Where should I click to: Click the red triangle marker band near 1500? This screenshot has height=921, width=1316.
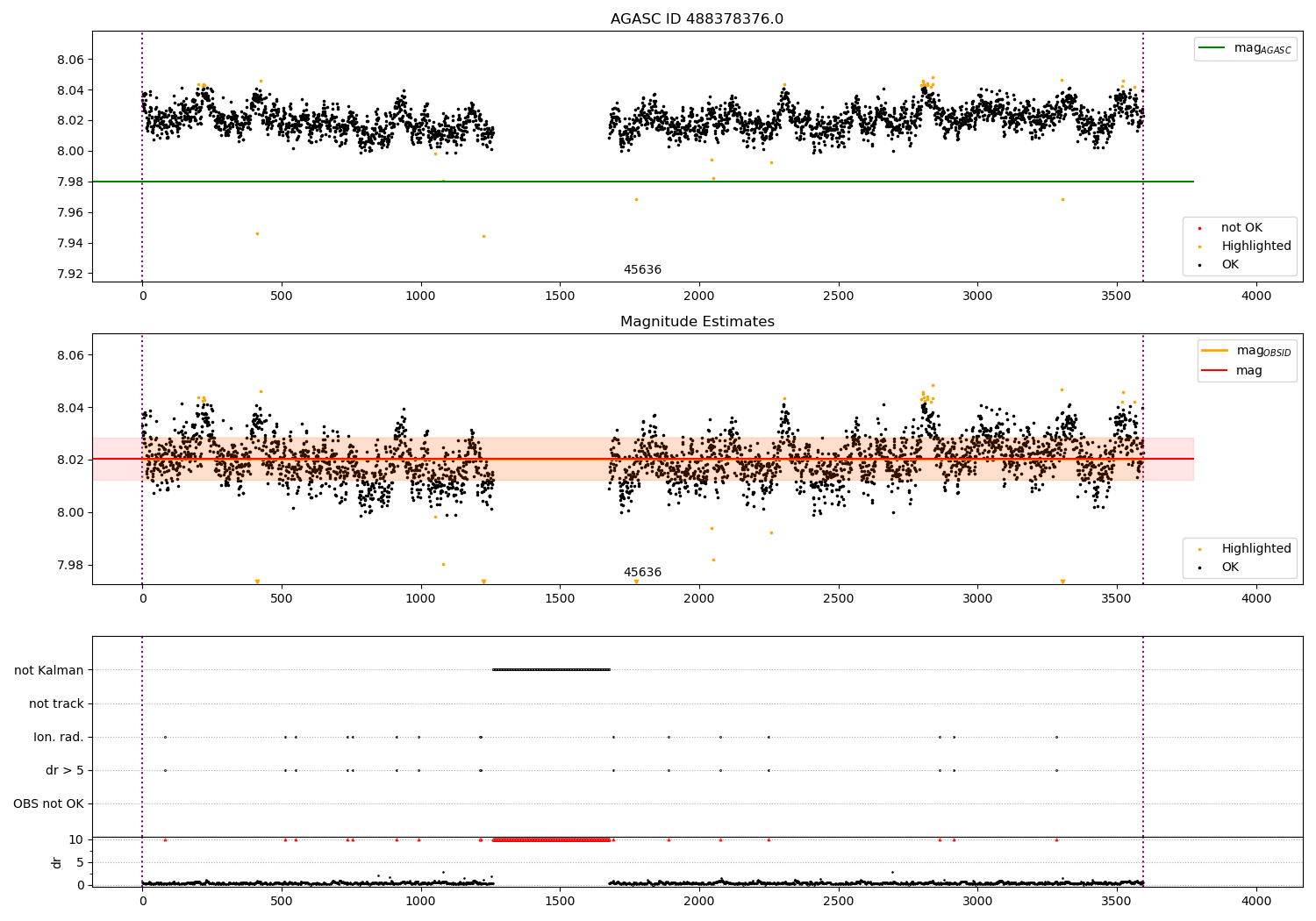coord(551,839)
